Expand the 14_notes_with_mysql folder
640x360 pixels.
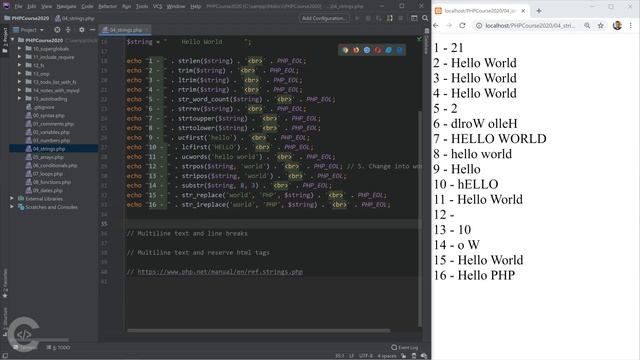click(x=19, y=90)
